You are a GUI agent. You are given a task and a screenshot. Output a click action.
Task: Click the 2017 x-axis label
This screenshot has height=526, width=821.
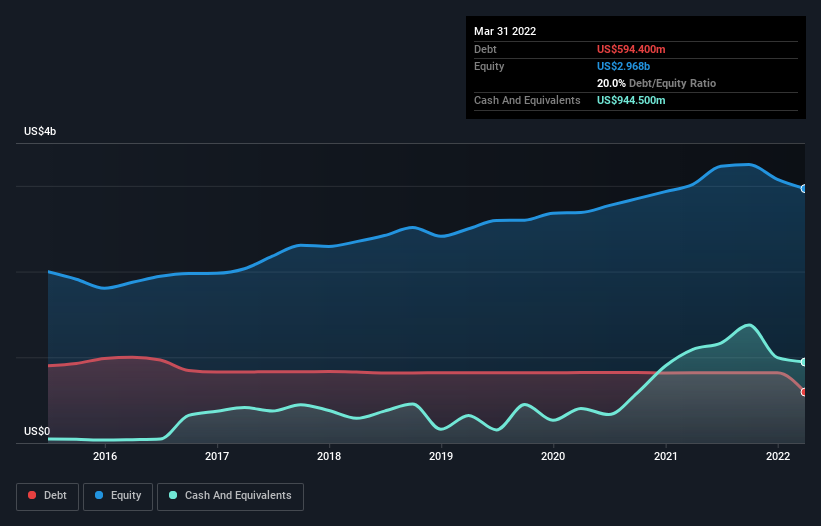(217, 456)
